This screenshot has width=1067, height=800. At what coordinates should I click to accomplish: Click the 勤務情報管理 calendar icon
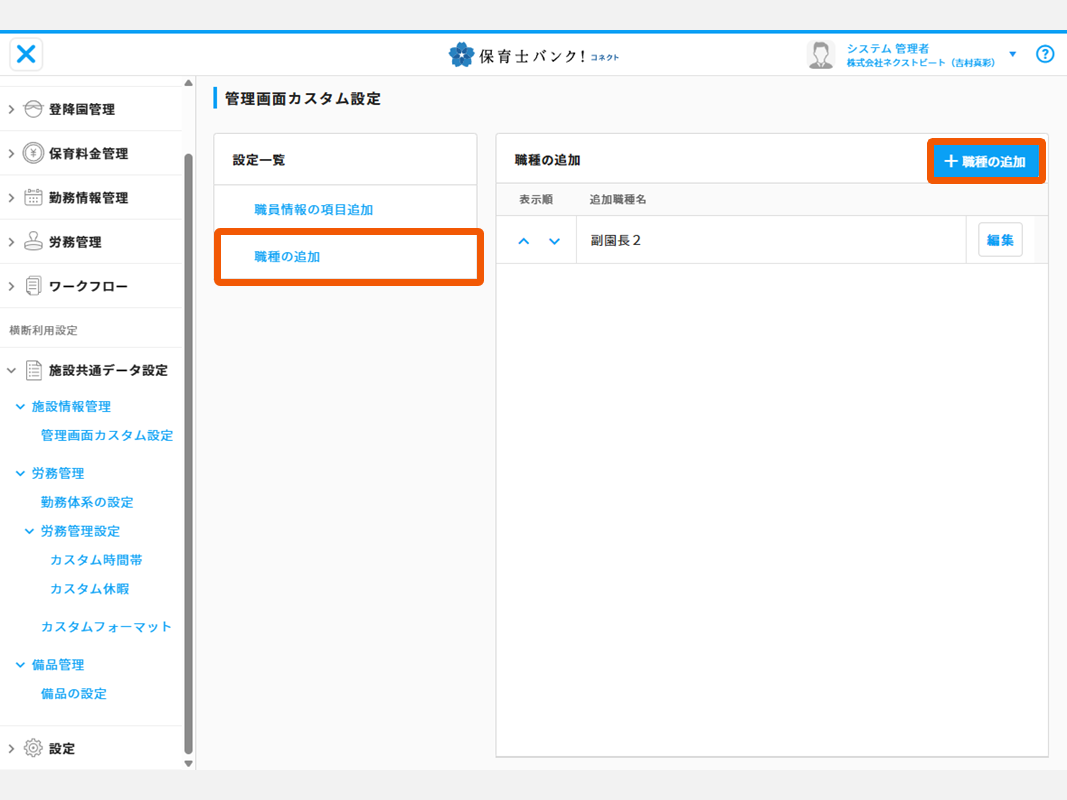tap(33, 198)
